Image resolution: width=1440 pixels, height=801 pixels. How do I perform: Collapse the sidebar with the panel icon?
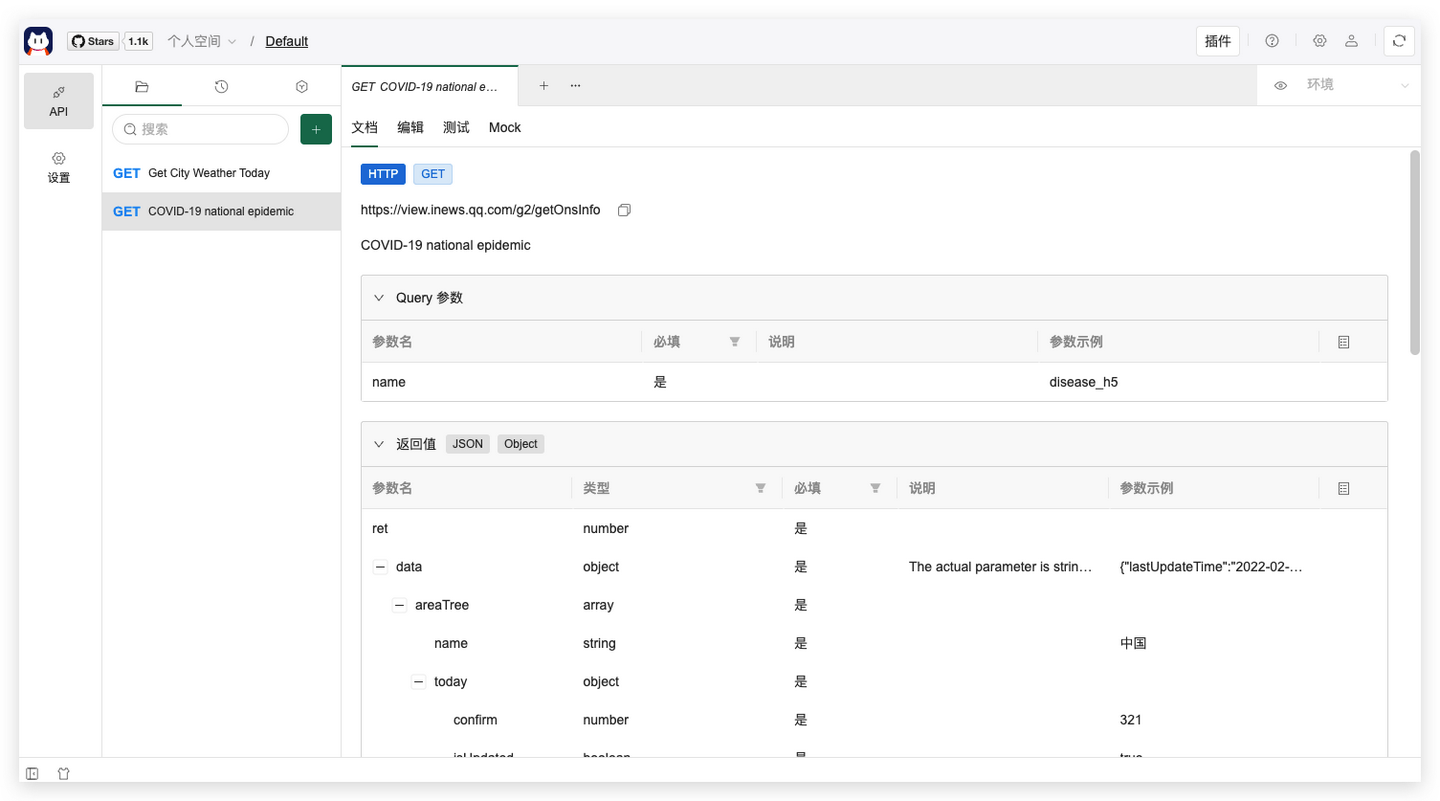tap(31, 773)
